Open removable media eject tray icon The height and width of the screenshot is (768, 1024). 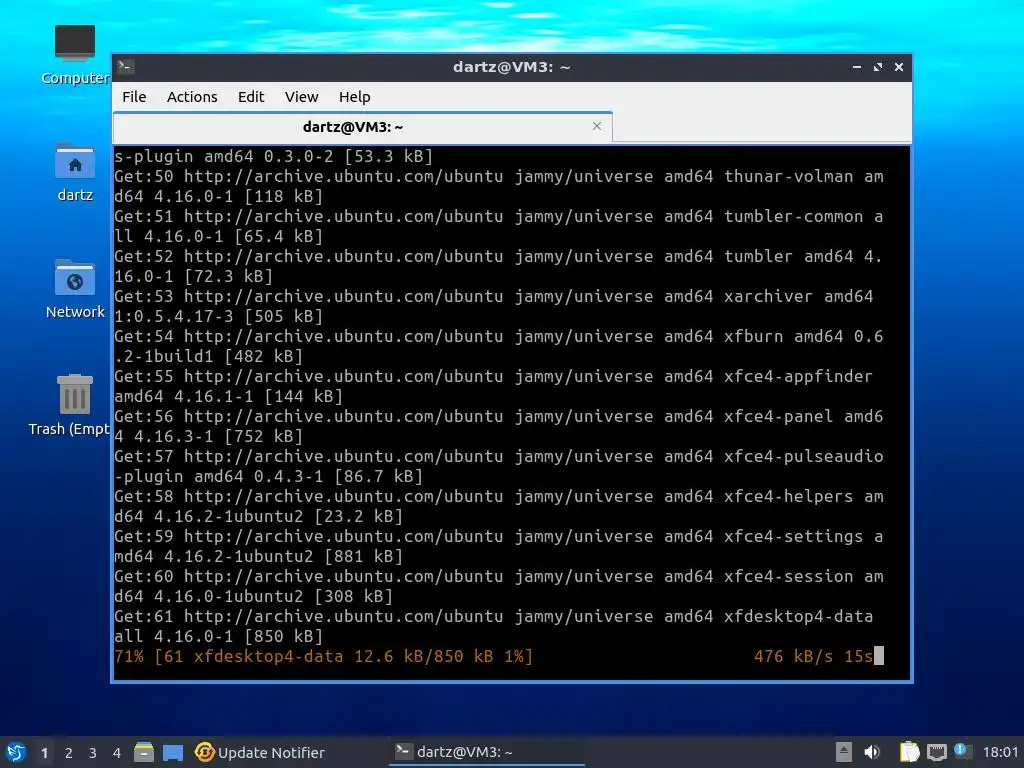tap(843, 752)
